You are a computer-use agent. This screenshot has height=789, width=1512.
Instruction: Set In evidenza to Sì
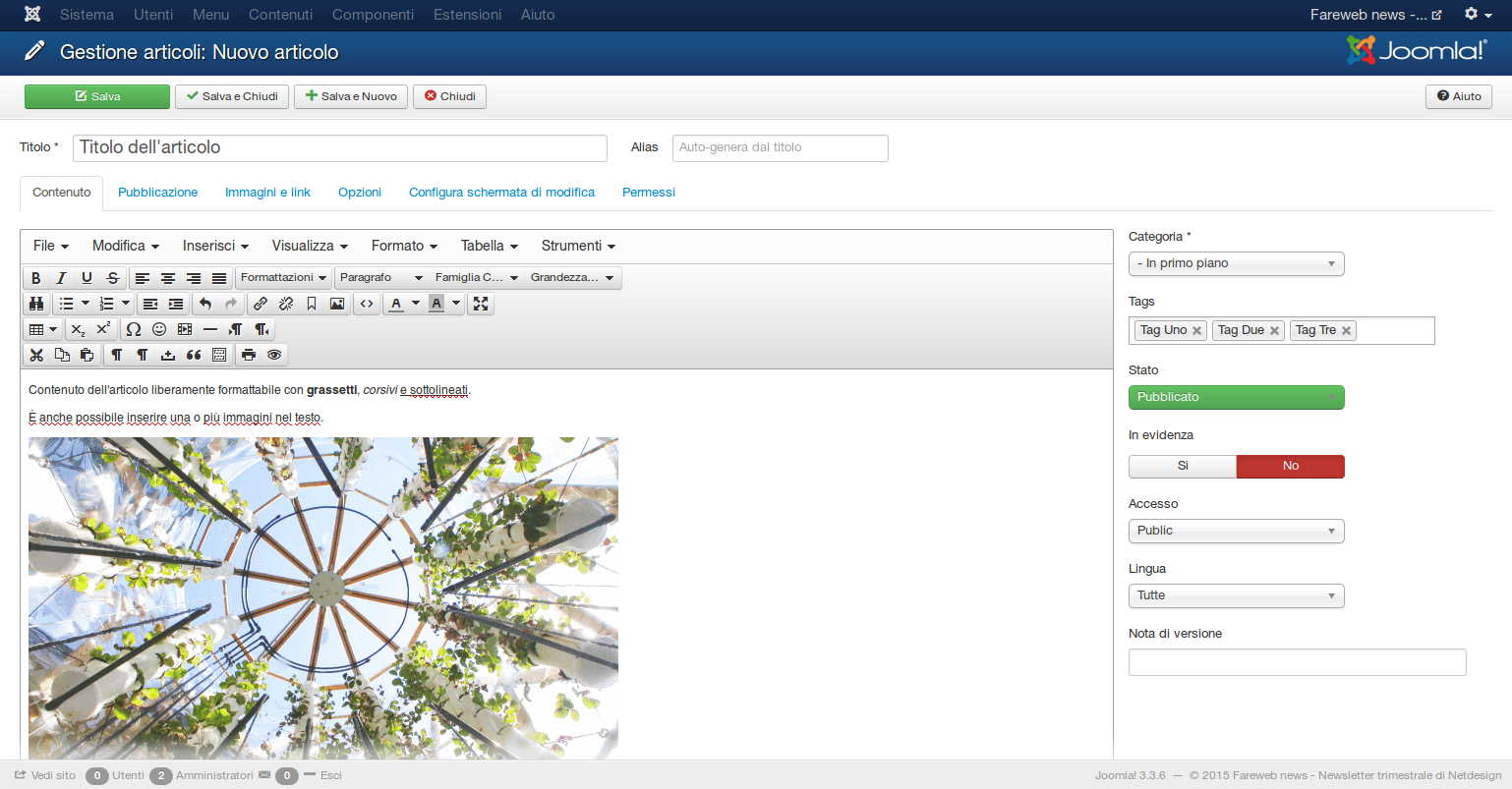coord(1183,466)
